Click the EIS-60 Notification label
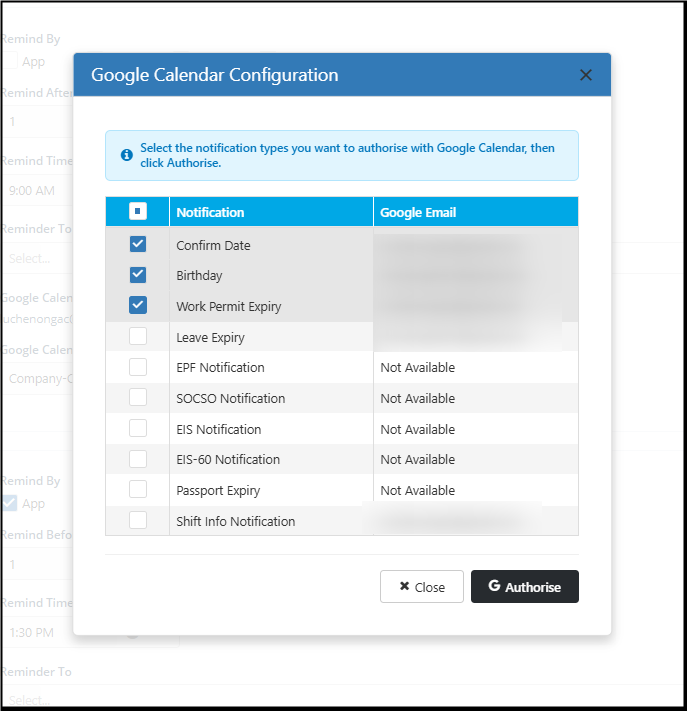The height and width of the screenshot is (711, 687). 228,459
